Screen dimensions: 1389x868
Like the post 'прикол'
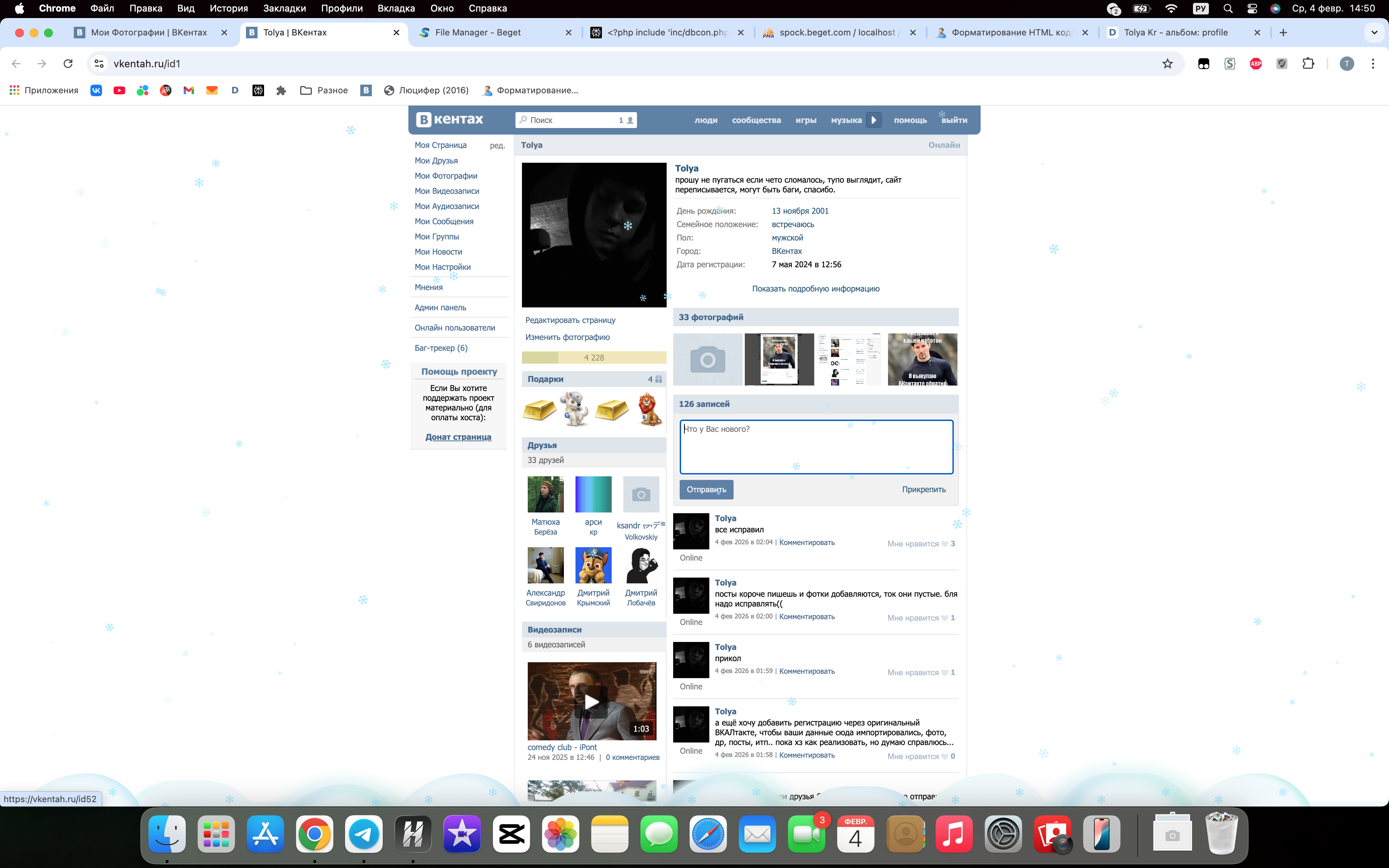[x=921, y=672]
